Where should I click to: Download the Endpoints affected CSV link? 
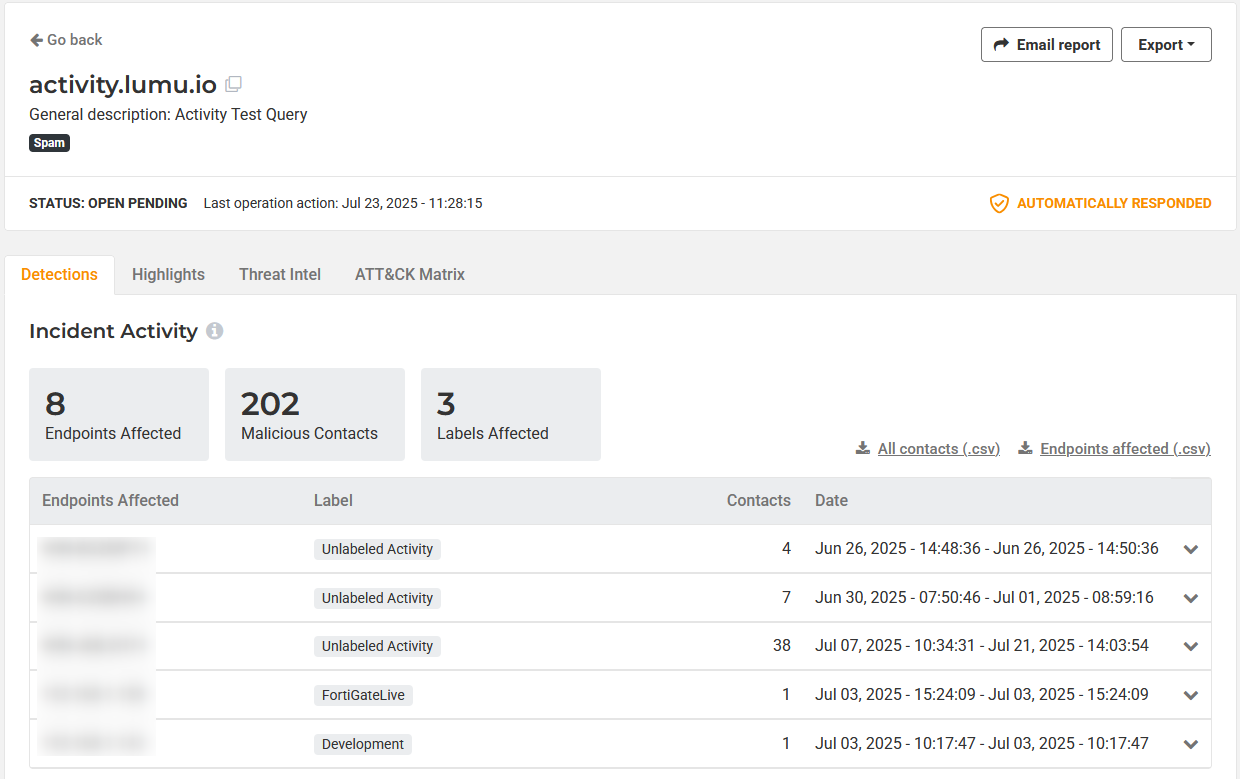click(x=1125, y=449)
